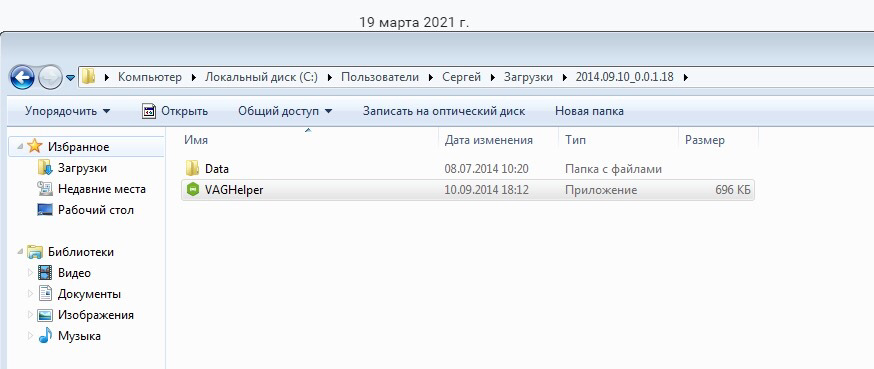Select Компьютер in the address path

149,77
